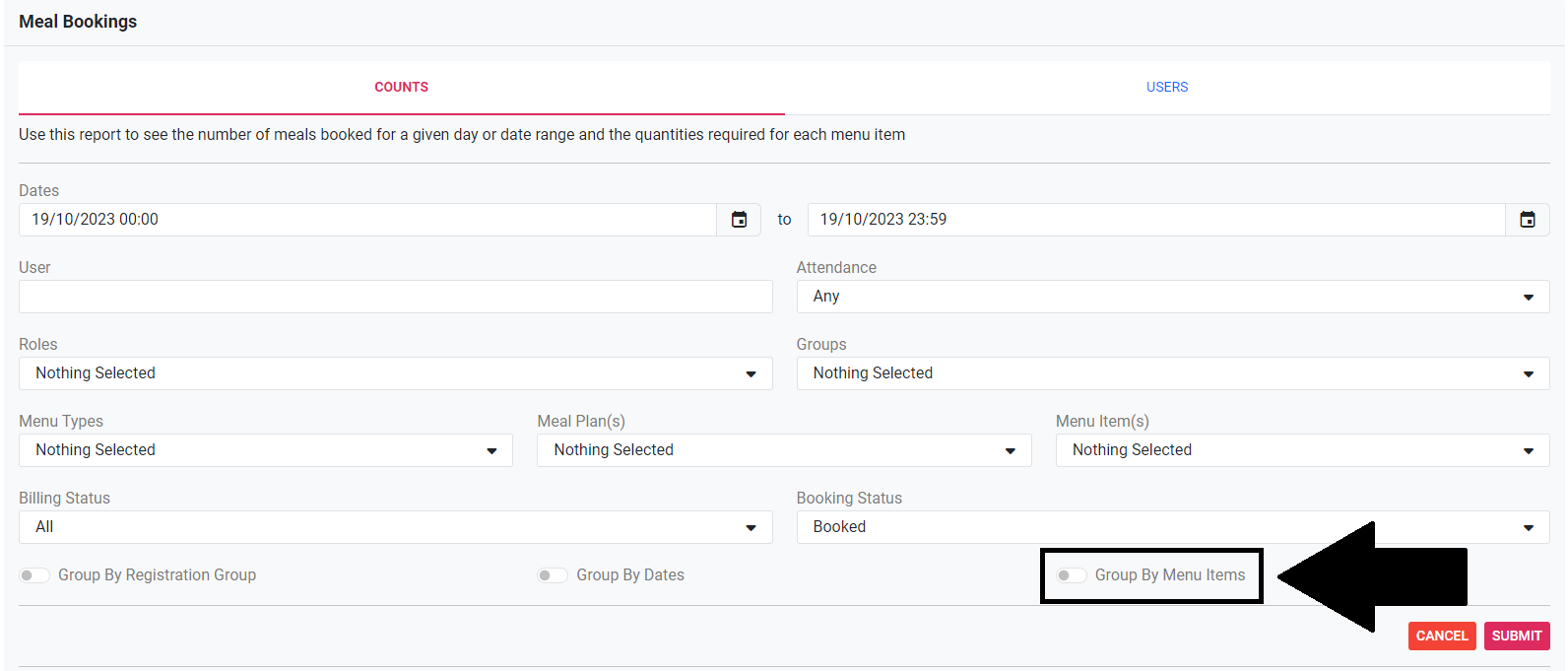Switch to the Users tab

tap(1166, 88)
